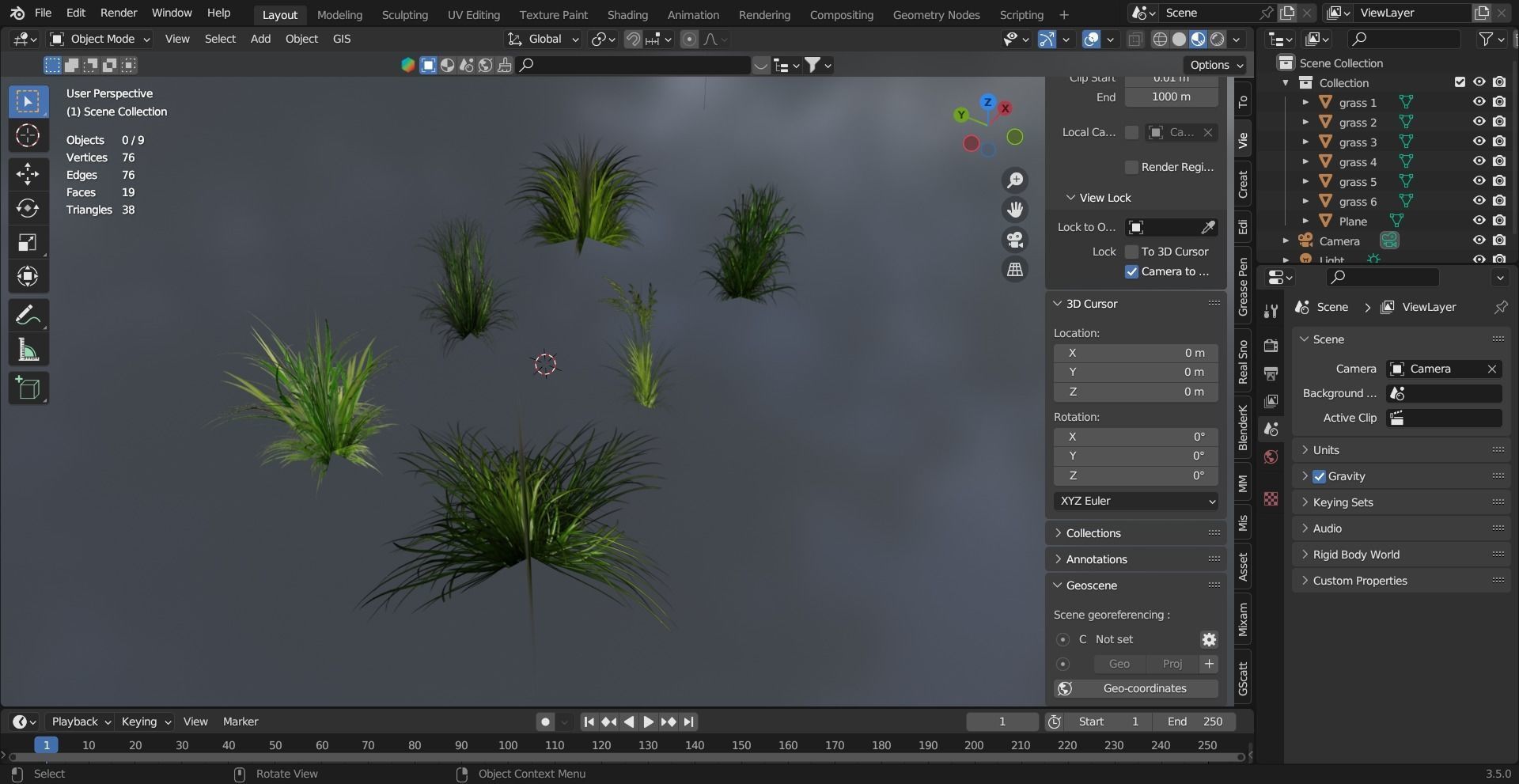Toggle Plane visibility eye icon

pyautogui.click(x=1479, y=221)
